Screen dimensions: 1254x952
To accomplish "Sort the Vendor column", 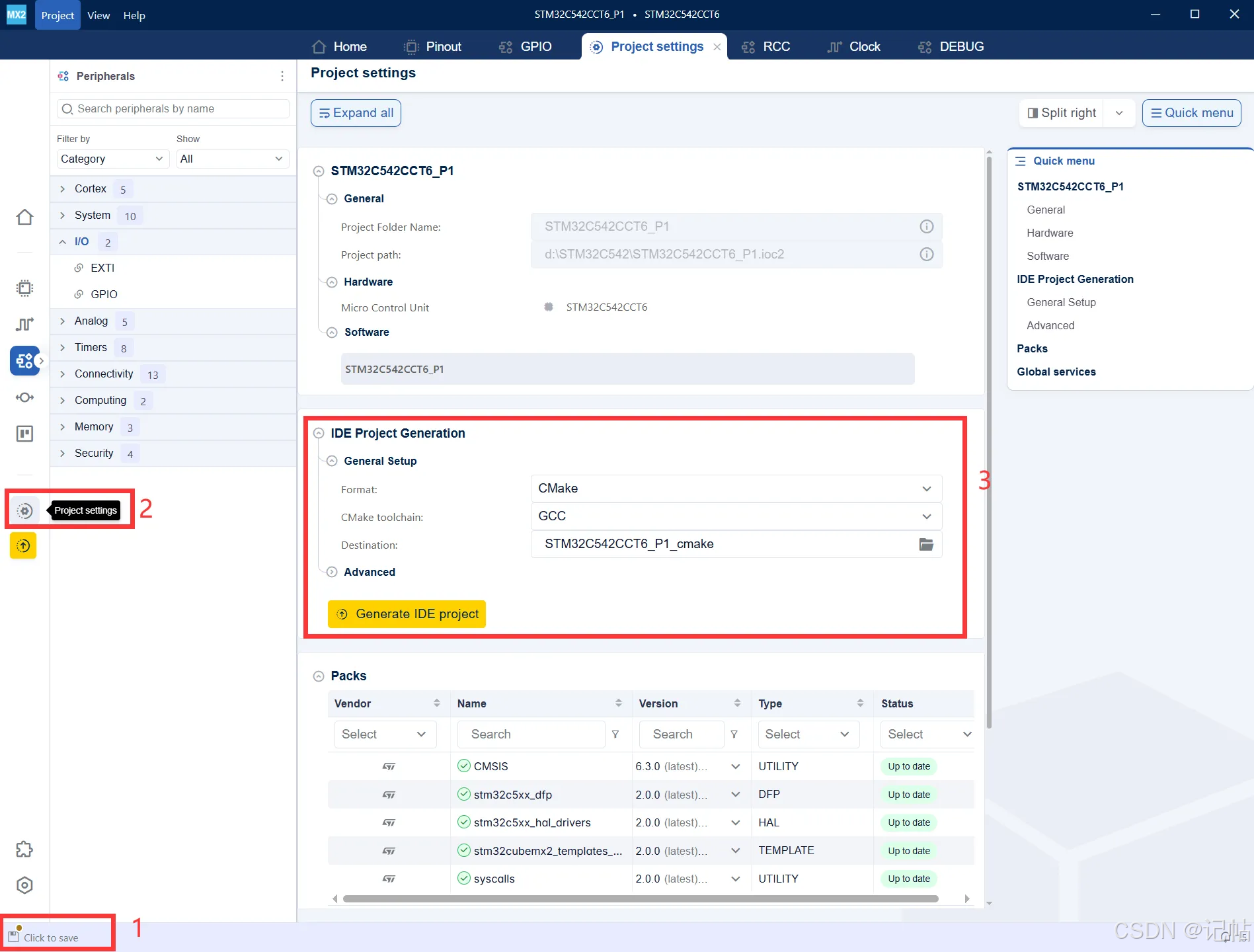I will click(x=436, y=703).
